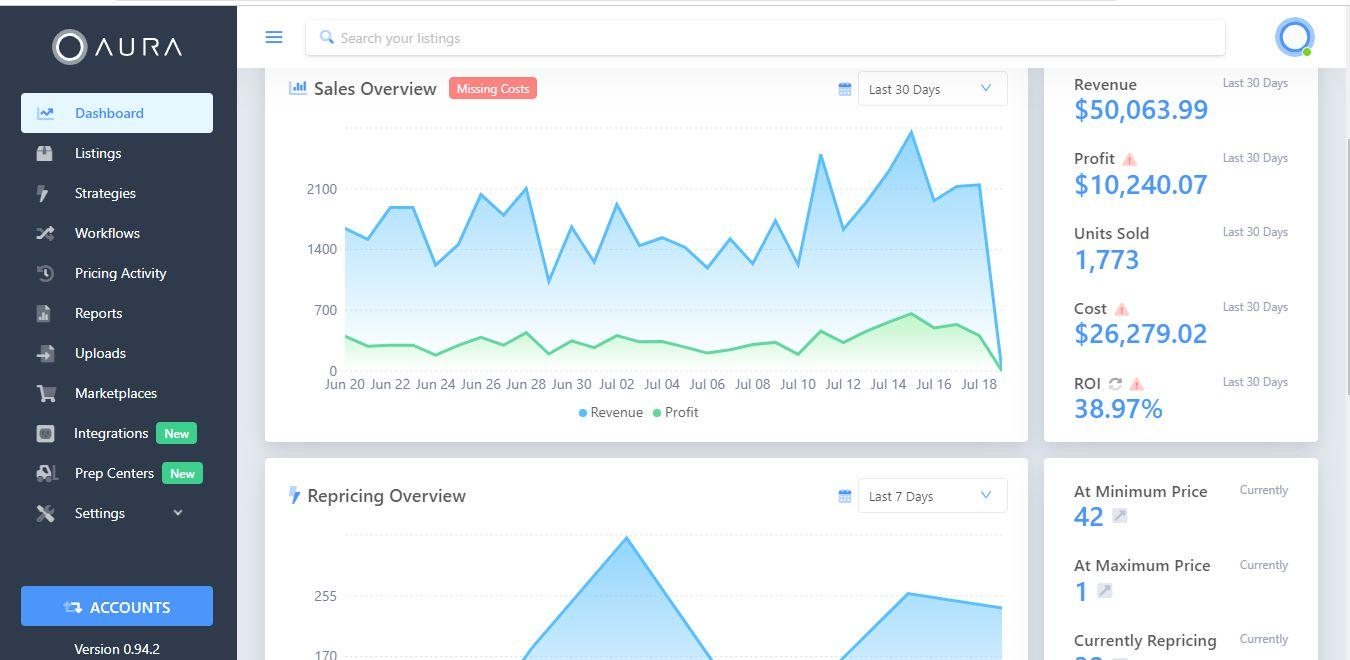Screen dimensions: 1350x660
Task: Click the hamburger menu icon
Action: pos(273,37)
